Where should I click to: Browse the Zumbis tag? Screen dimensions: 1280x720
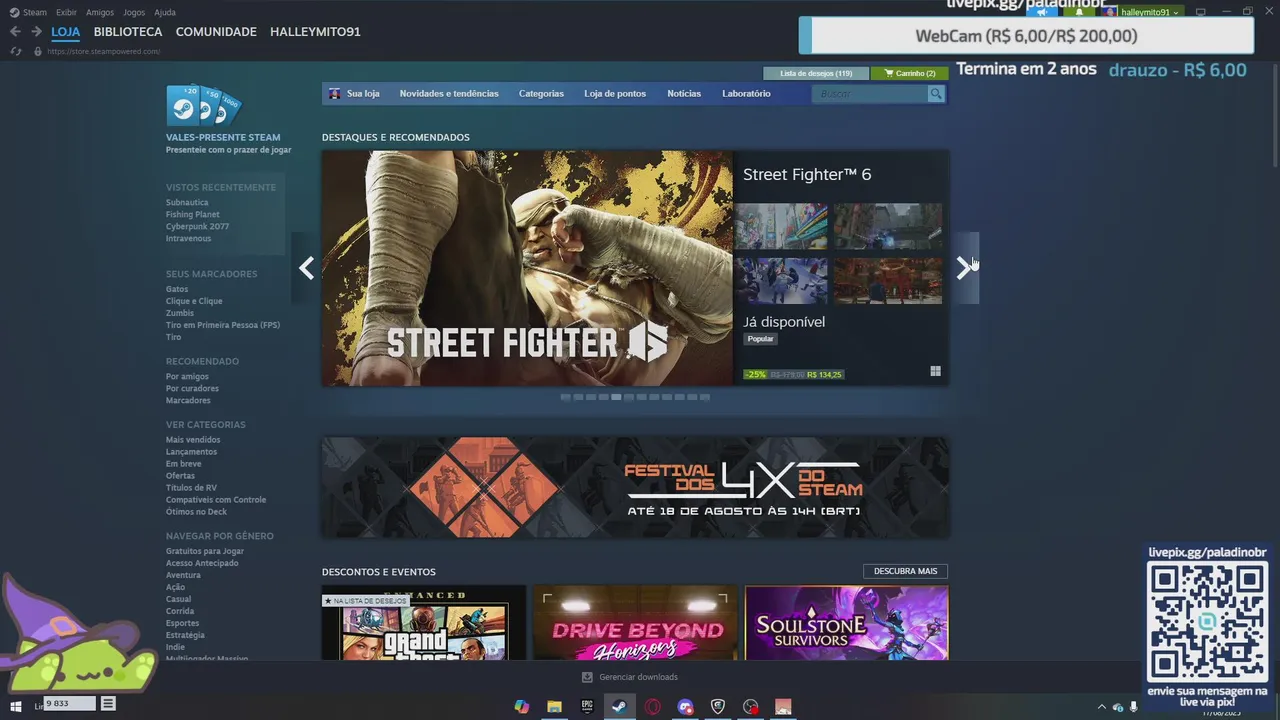coord(180,313)
